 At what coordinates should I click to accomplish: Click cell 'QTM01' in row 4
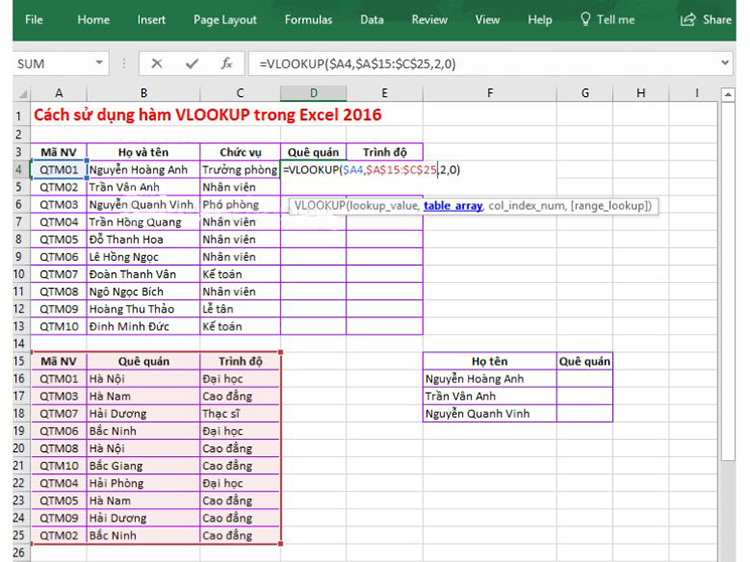(58, 170)
